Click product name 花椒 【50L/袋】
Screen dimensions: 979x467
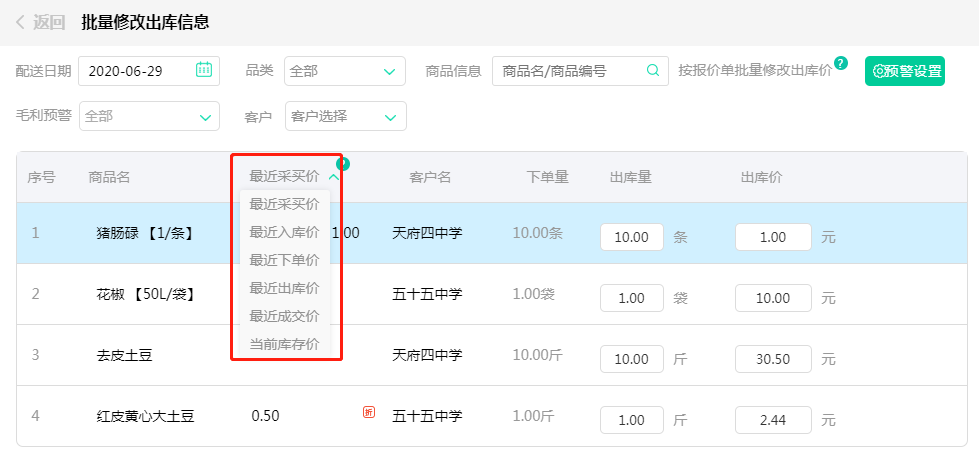(146, 294)
